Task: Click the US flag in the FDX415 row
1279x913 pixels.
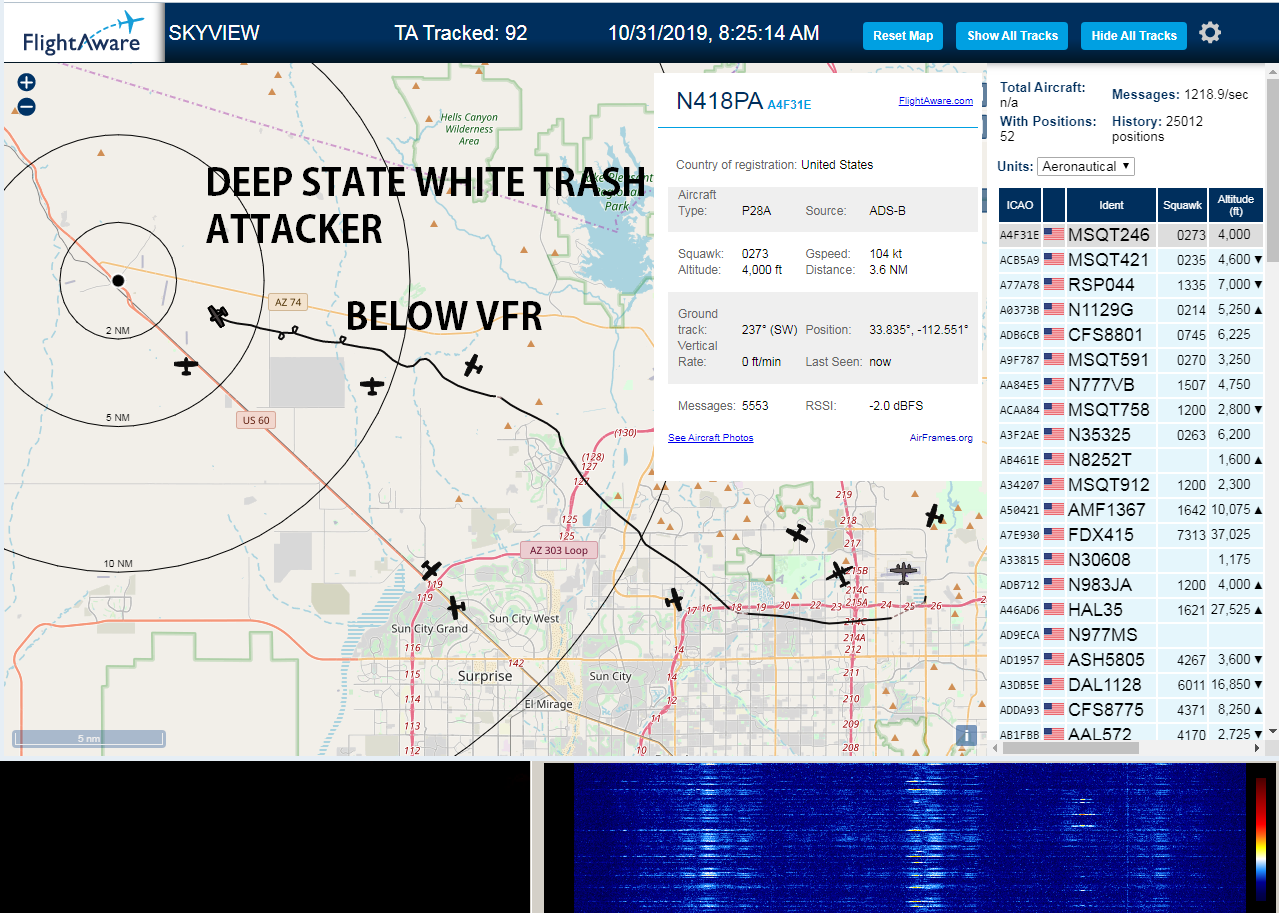Action: (1054, 535)
